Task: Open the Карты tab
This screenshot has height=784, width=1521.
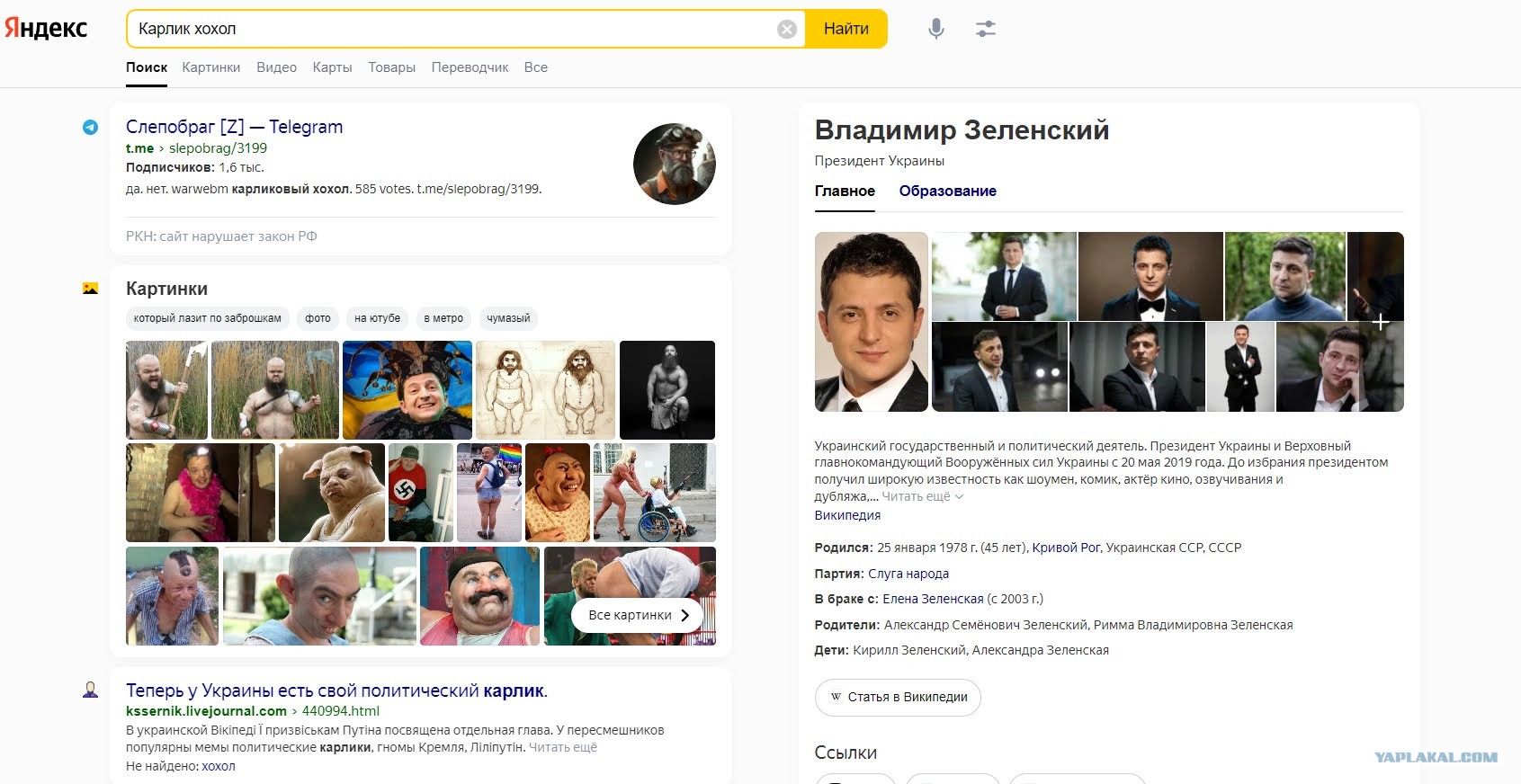Action: (333, 67)
